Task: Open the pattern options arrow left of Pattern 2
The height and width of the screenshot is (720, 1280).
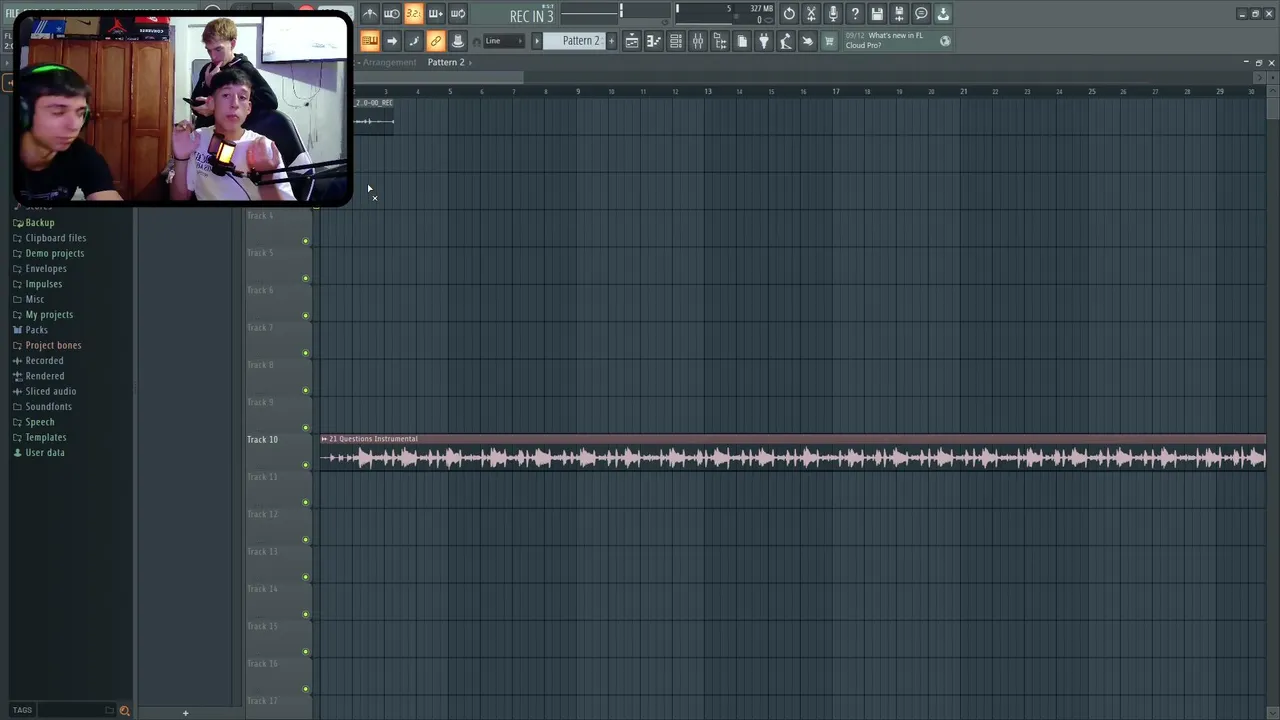Action: [x=537, y=41]
